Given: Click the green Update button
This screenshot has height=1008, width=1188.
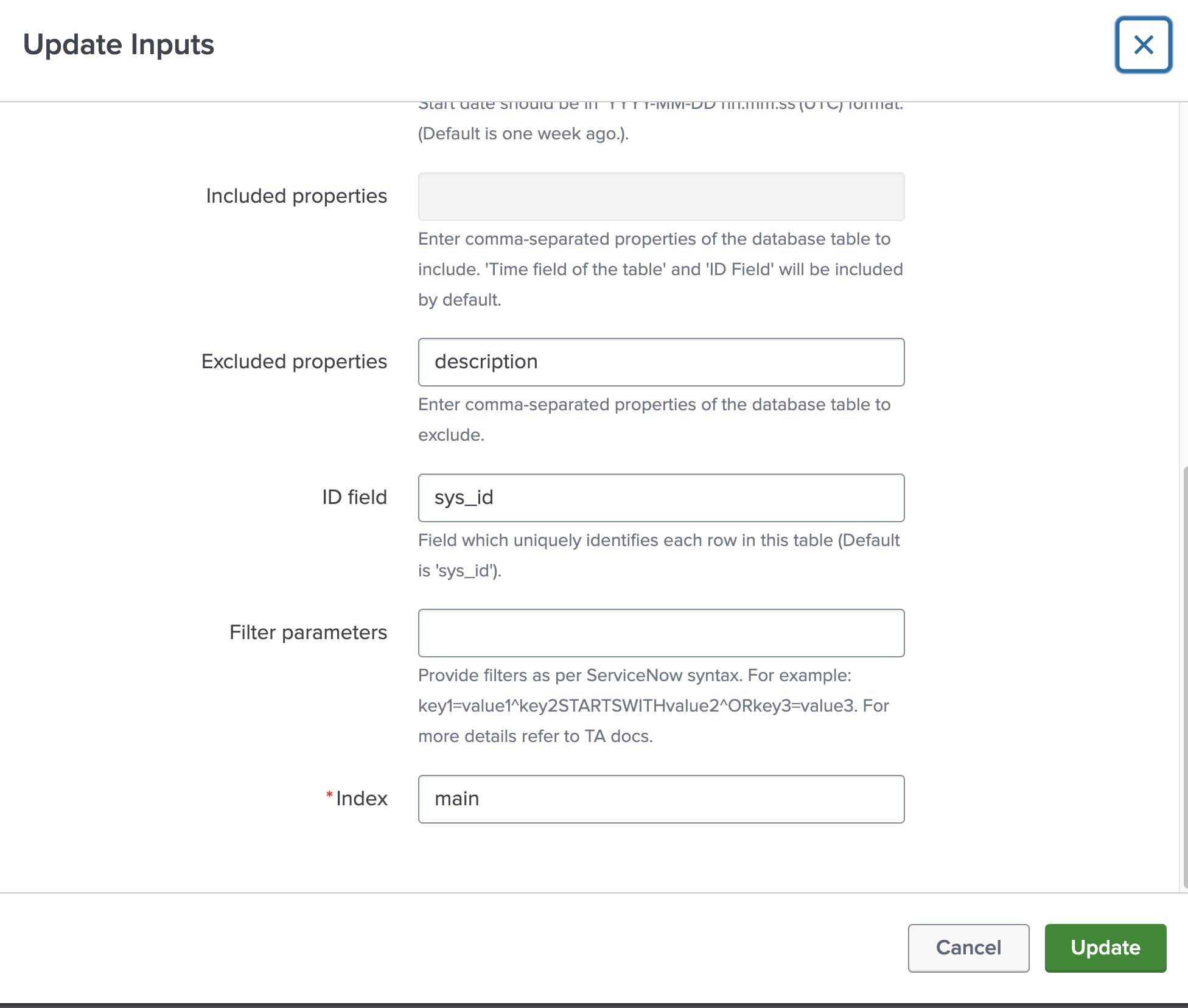Looking at the screenshot, I should click(1105, 948).
